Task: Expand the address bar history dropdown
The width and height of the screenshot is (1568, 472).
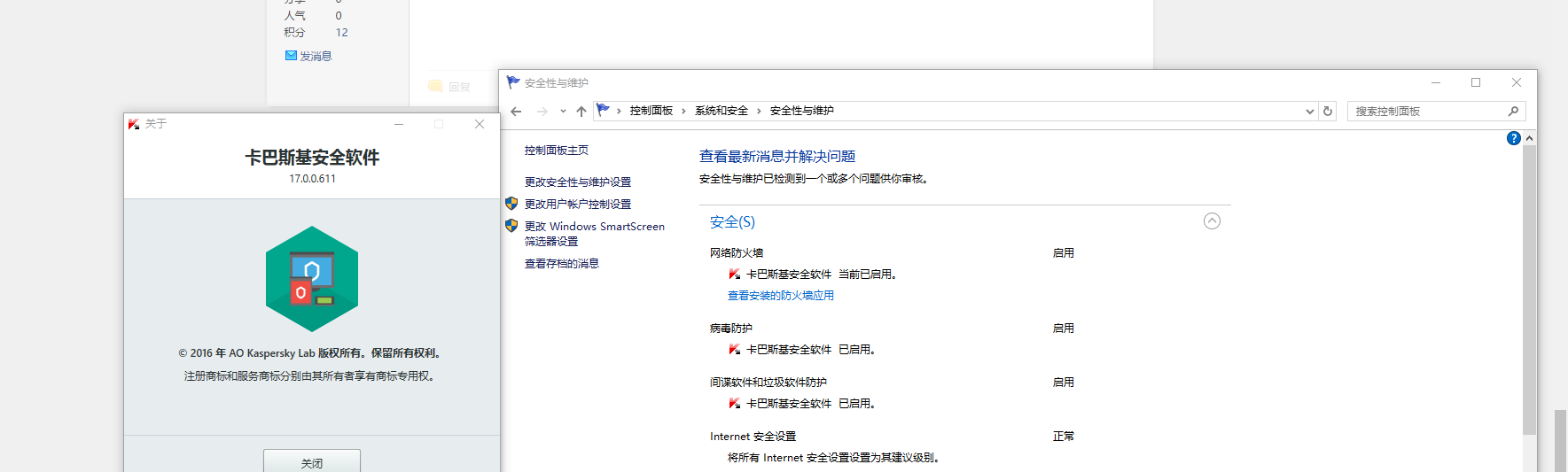Action: [x=1310, y=112]
